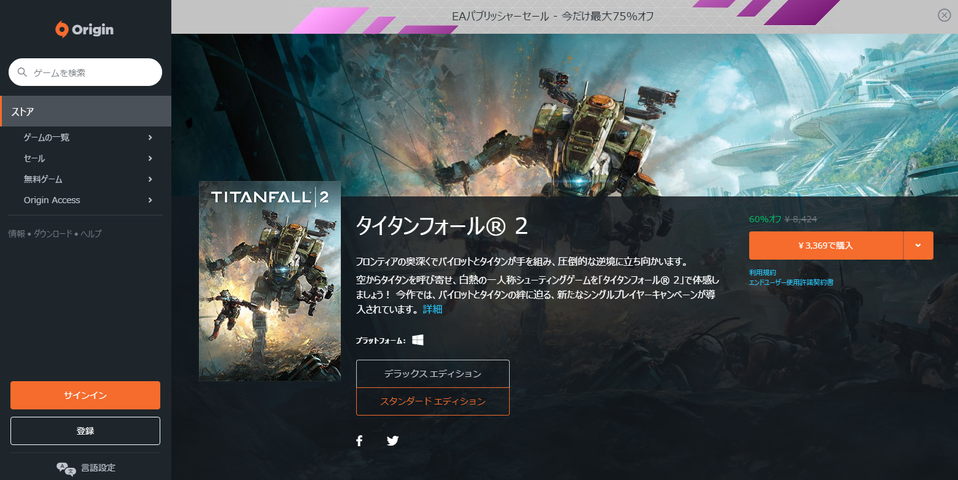
Task: Open the ヘルプ link
Action: click(x=92, y=233)
